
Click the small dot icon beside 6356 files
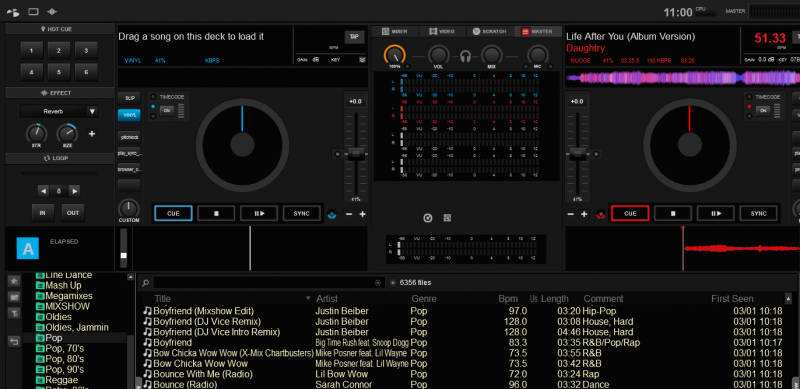pos(392,282)
